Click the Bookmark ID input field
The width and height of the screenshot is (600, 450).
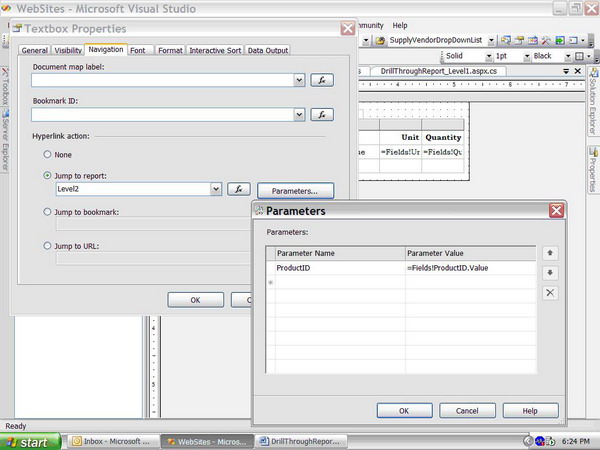click(163, 114)
